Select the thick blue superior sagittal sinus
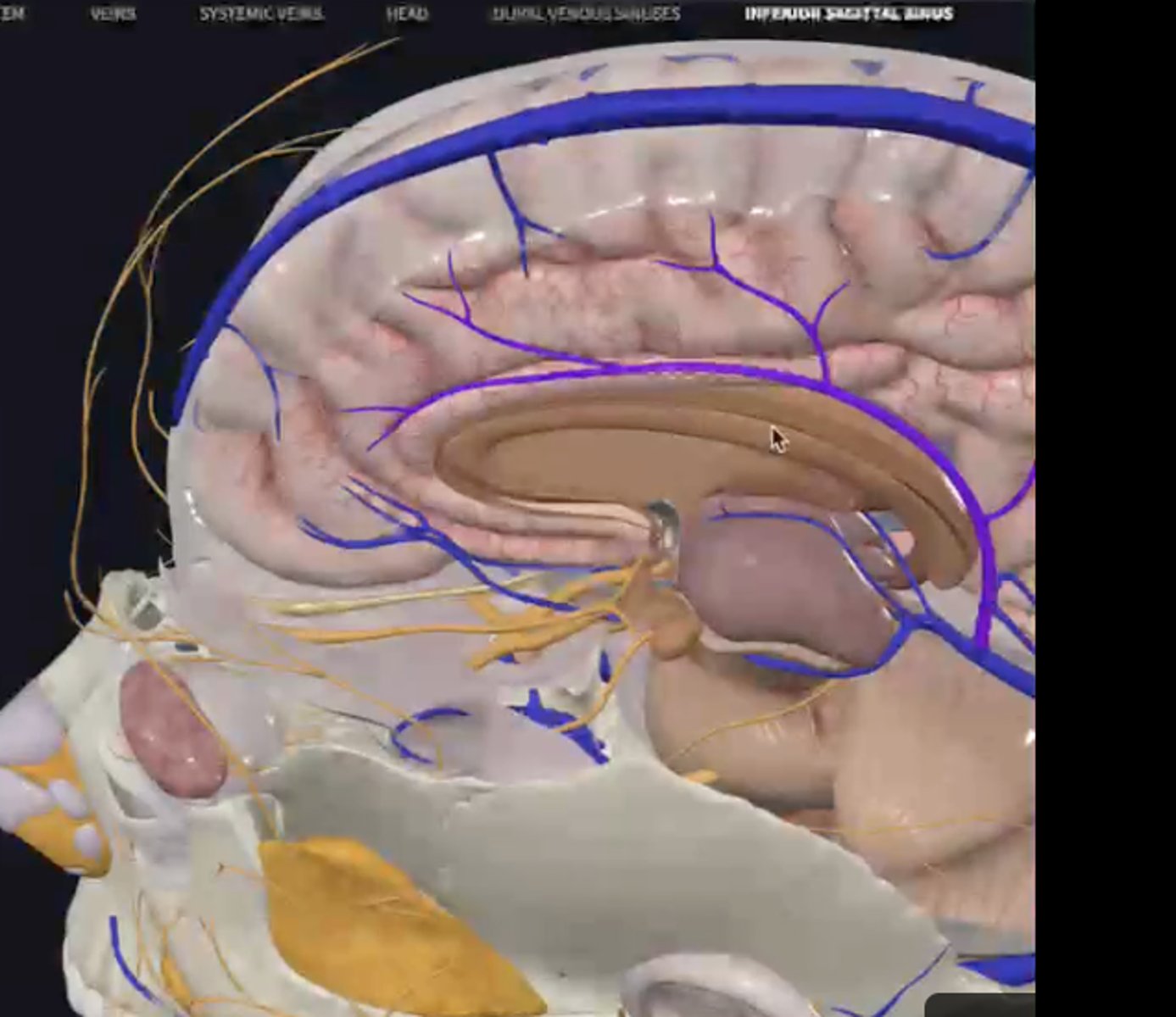 tap(594, 117)
